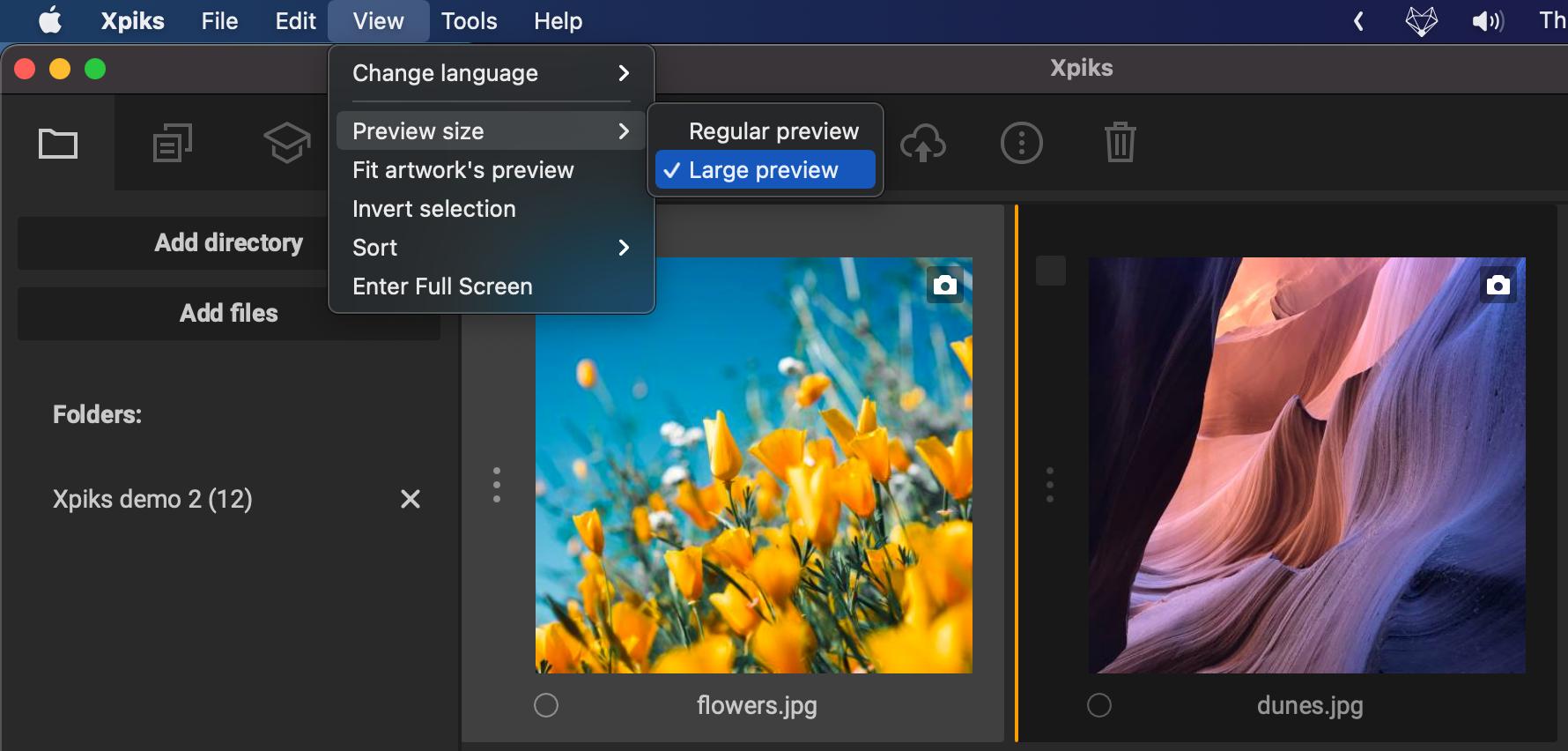Choose Fit artwork's preview
The width and height of the screenshot is (1568, 751).
[x=492, y=170]
